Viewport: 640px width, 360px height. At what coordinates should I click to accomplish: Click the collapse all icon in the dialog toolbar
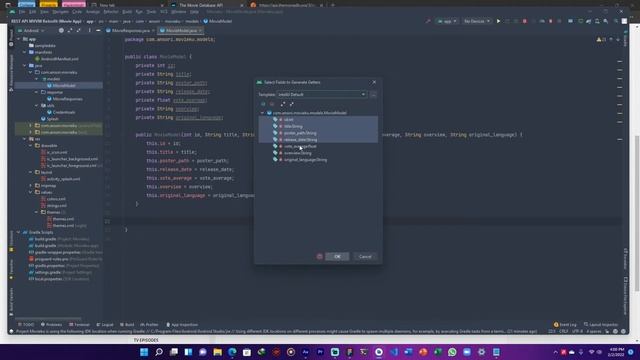(291, 104)
